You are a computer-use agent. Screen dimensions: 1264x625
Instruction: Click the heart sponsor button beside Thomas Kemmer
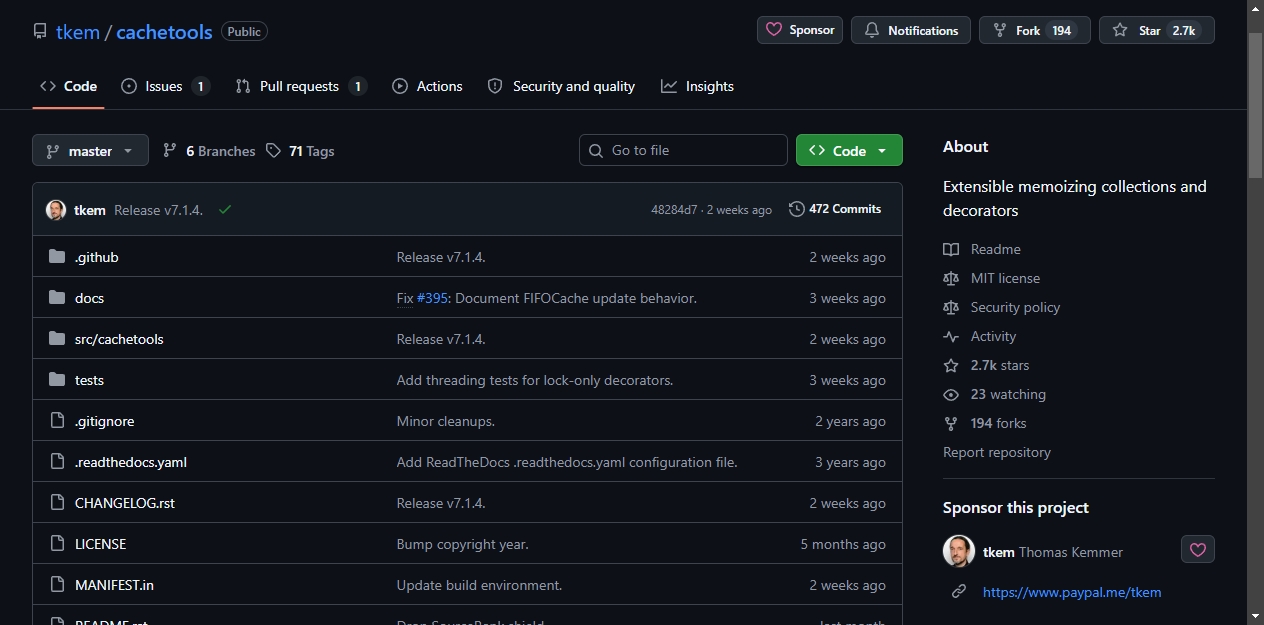1198,550
